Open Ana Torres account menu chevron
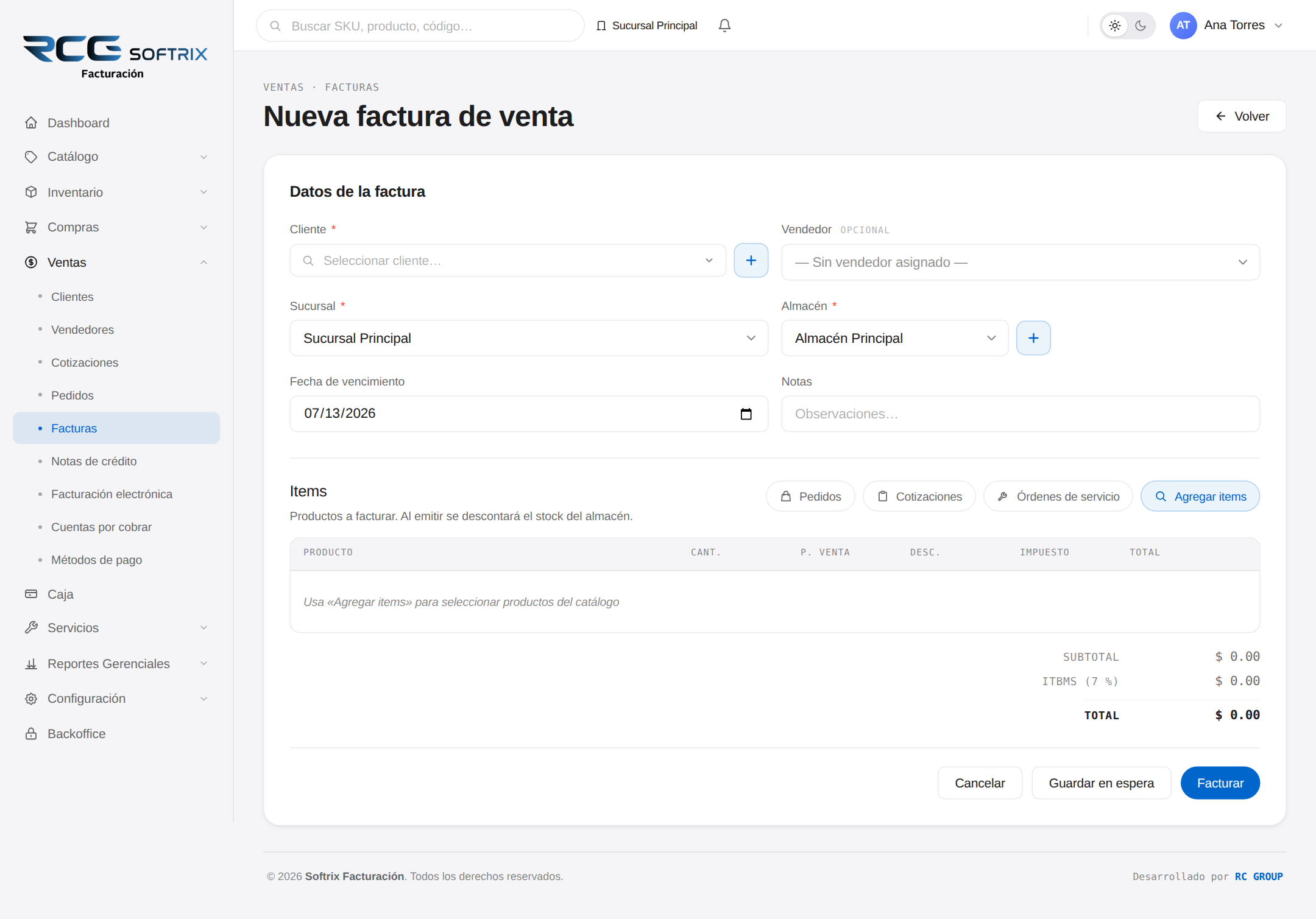This screenshot has width=1316, height=919. (1279, 26)
